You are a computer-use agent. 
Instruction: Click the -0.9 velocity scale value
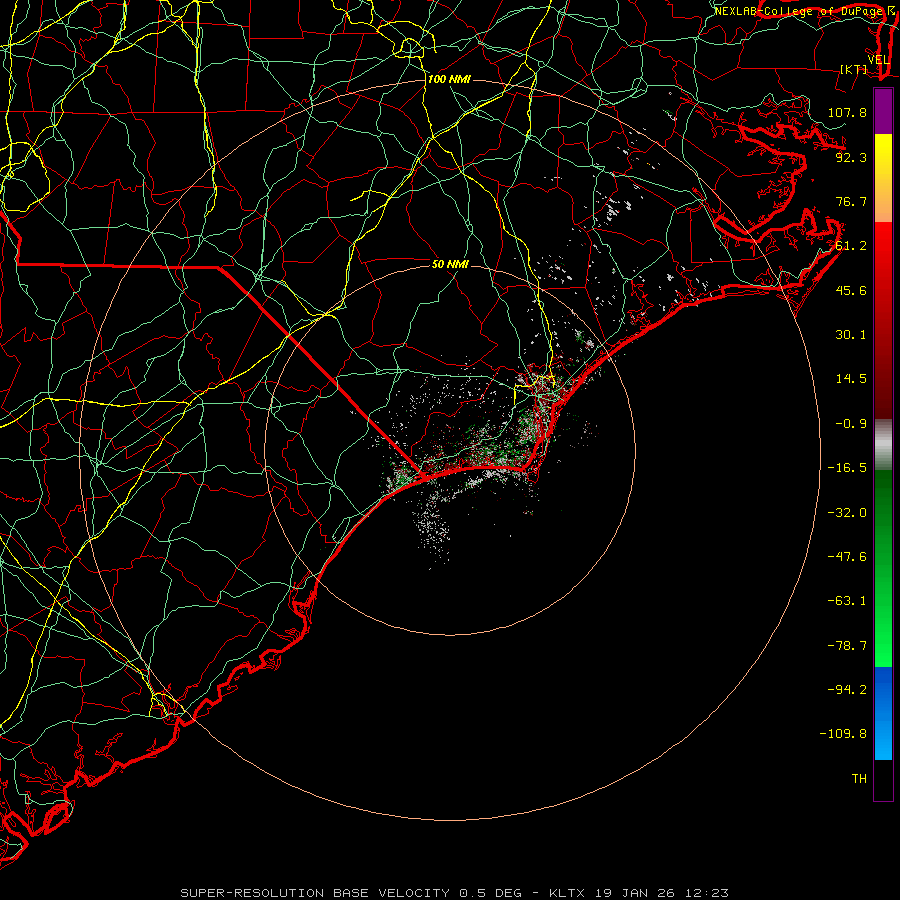click(x=851, y=424)
